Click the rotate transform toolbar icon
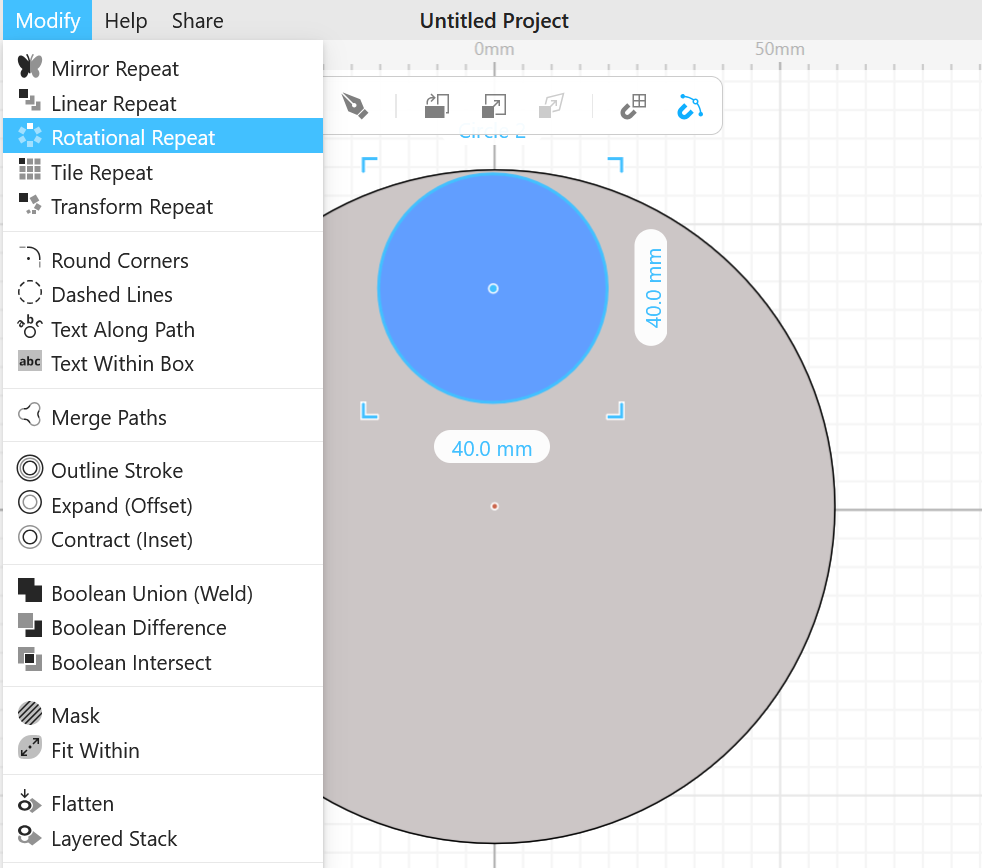This screenshot has height=868, width=982. tap(437, 106)
